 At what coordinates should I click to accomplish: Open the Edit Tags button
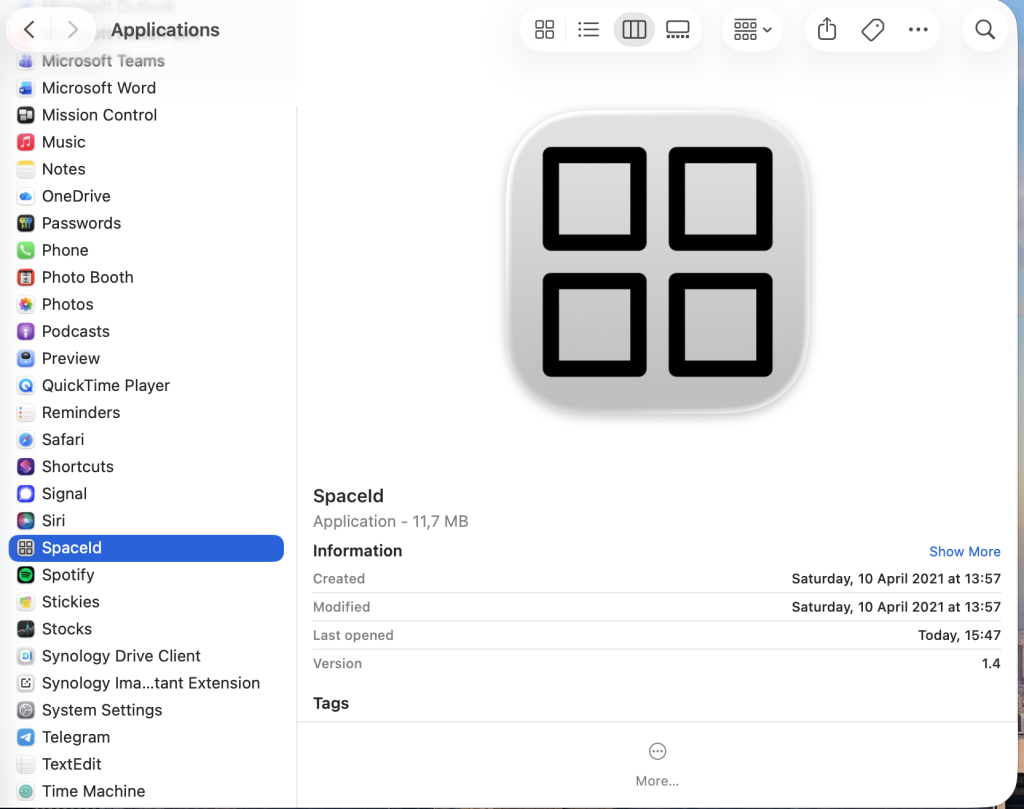(x=873, y=30)
